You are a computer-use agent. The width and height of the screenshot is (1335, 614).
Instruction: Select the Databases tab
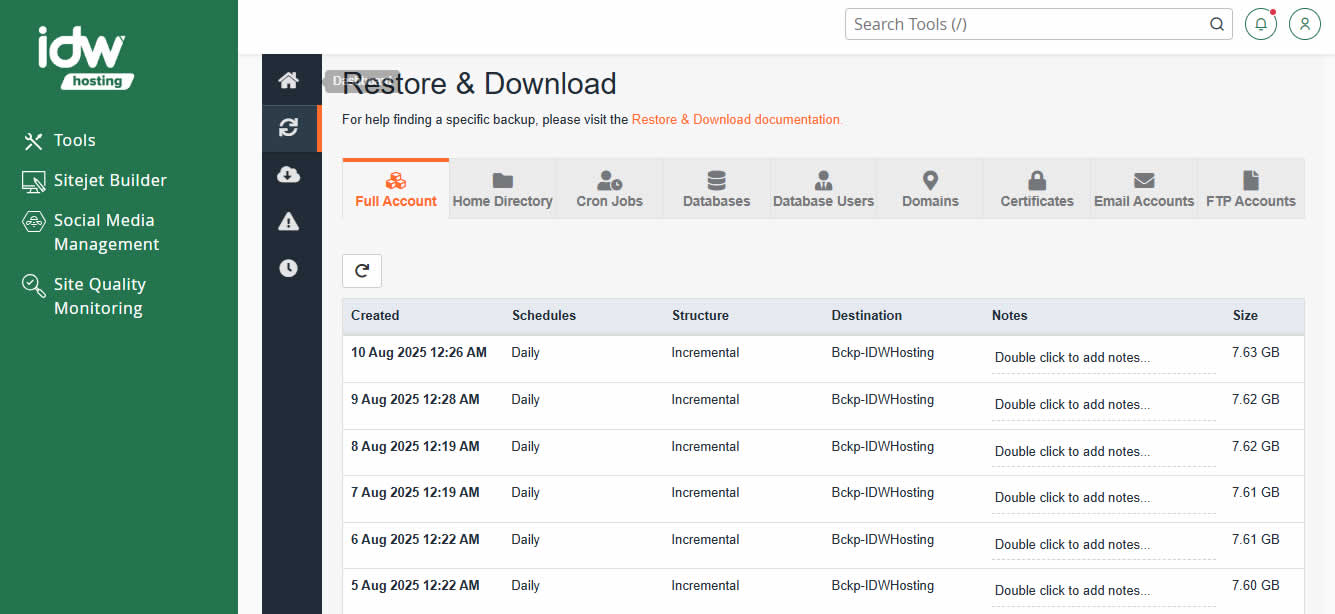click(716, 189)
